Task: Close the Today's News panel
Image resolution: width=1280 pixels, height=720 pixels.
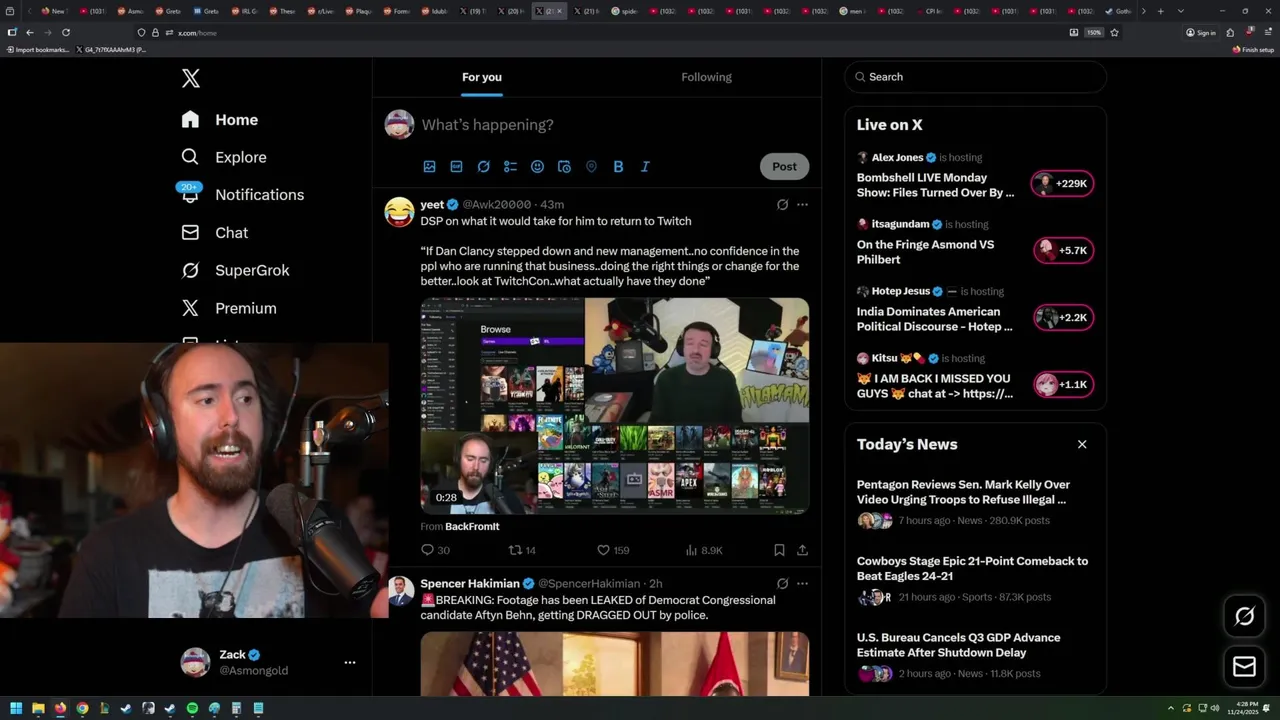Action: [1082, 444]
